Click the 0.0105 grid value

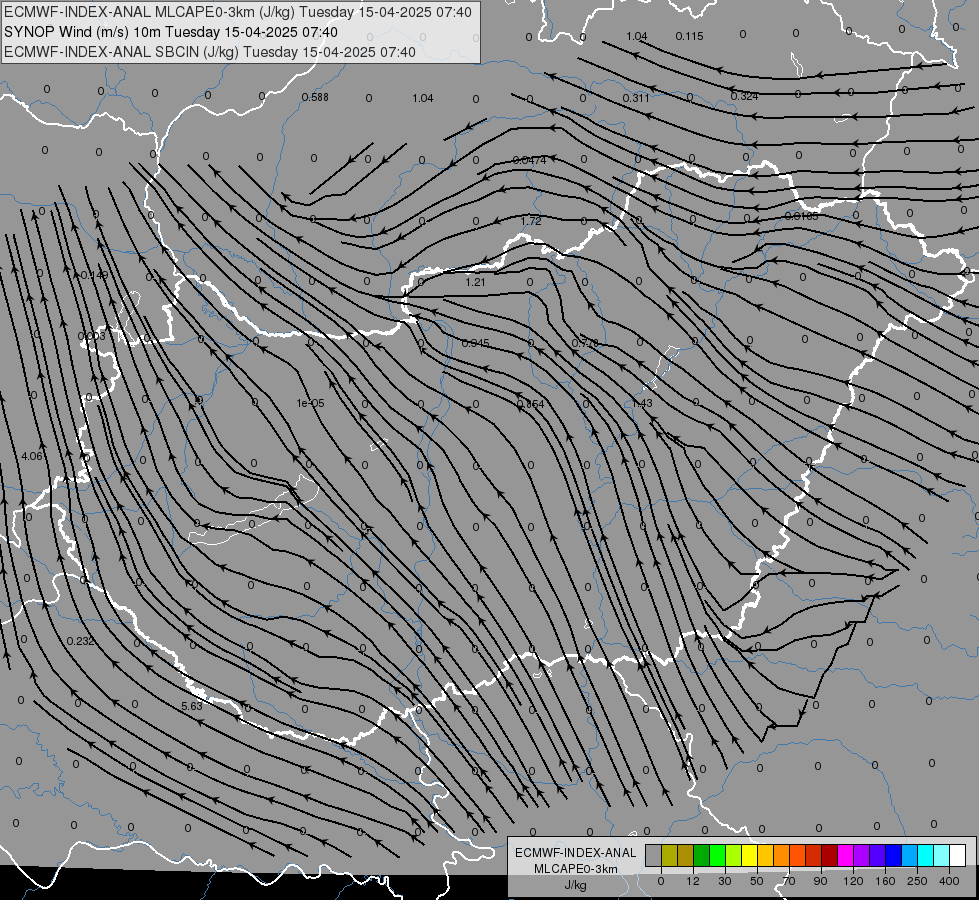(x=801, y=216)
